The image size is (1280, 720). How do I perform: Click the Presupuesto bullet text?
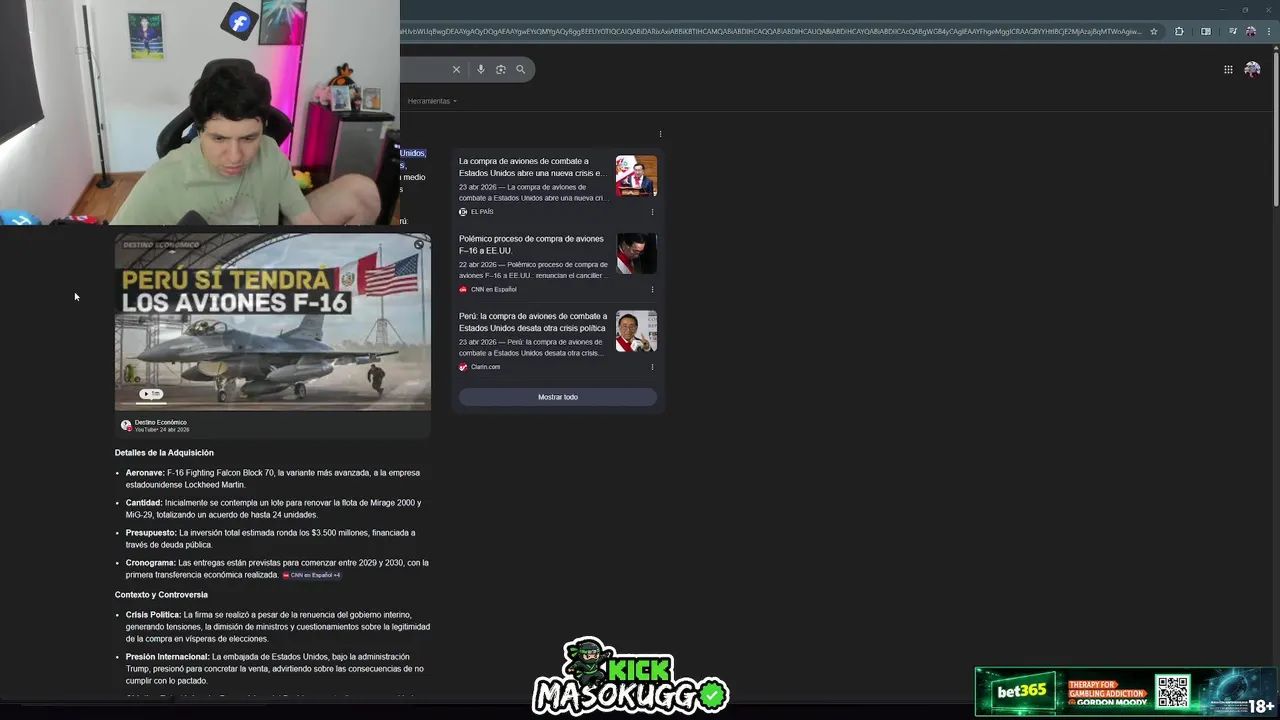click(270, 539)
